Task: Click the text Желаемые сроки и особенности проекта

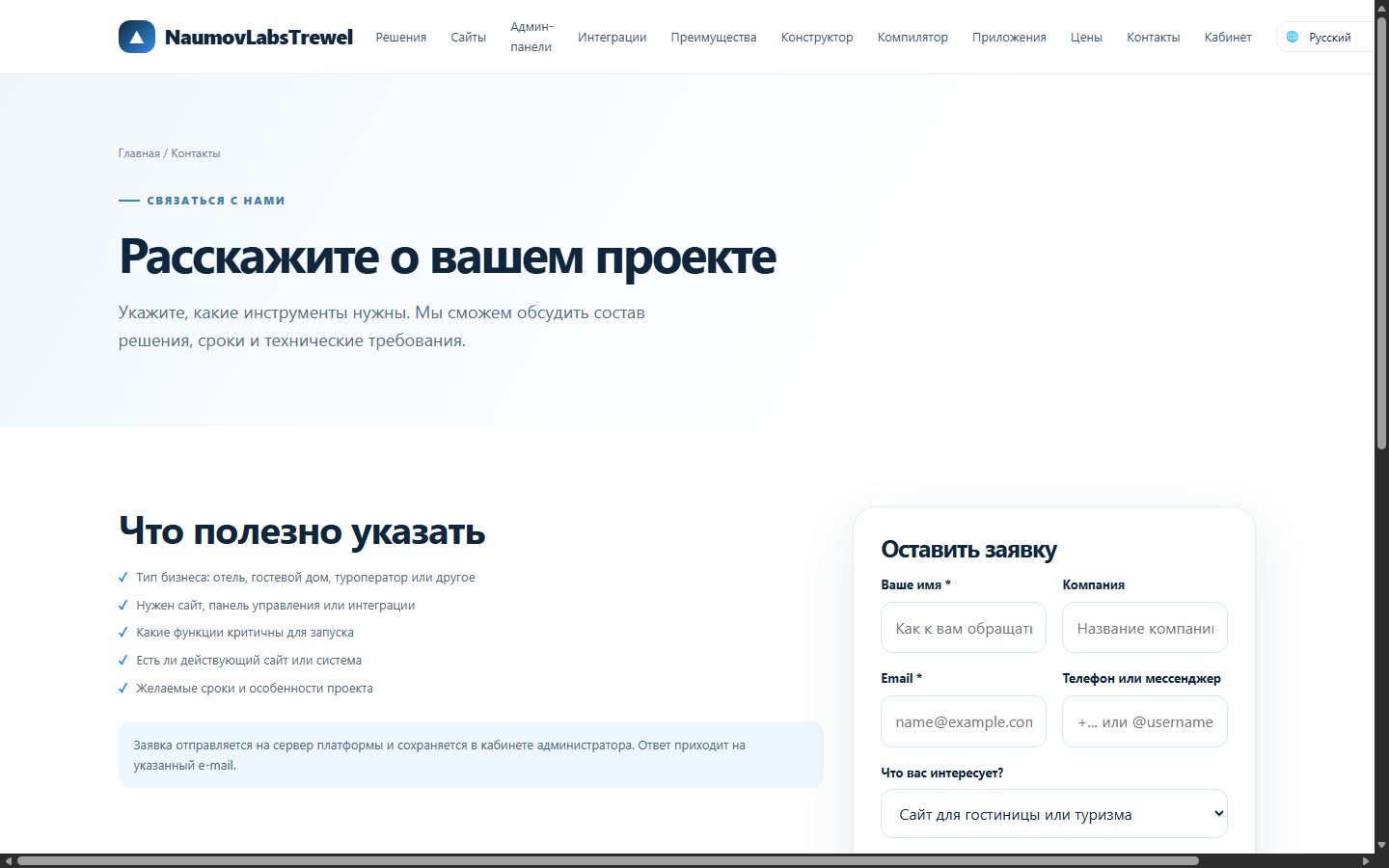Action: (255, 689)
